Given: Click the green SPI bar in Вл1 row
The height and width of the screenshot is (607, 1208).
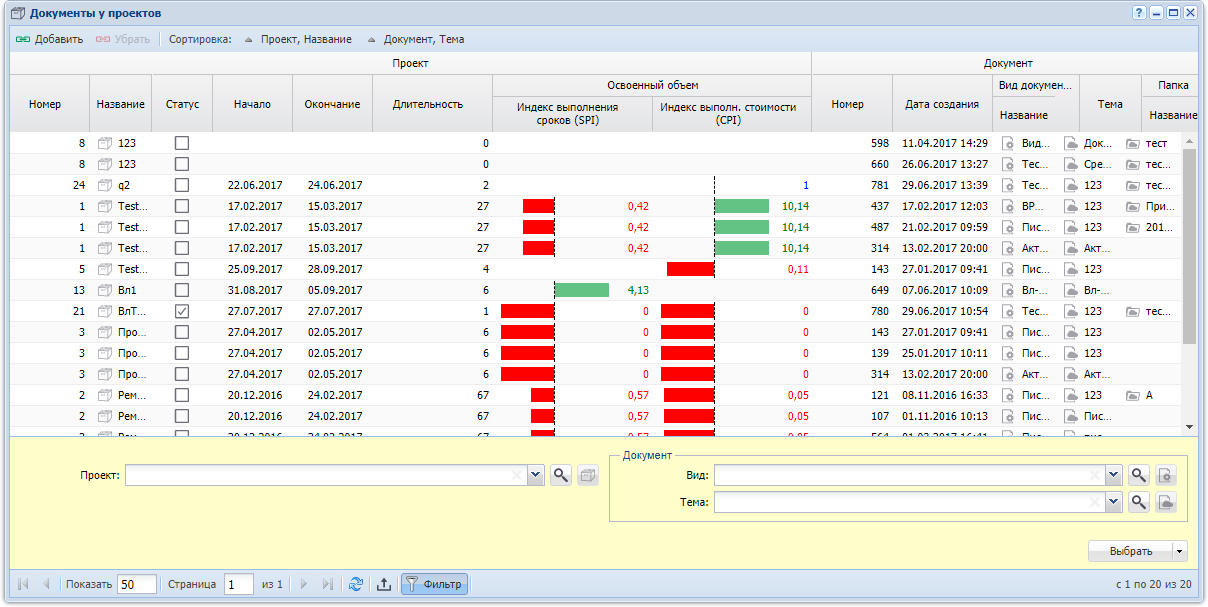Looking at the screenshot, I should [x=581, y=290].
